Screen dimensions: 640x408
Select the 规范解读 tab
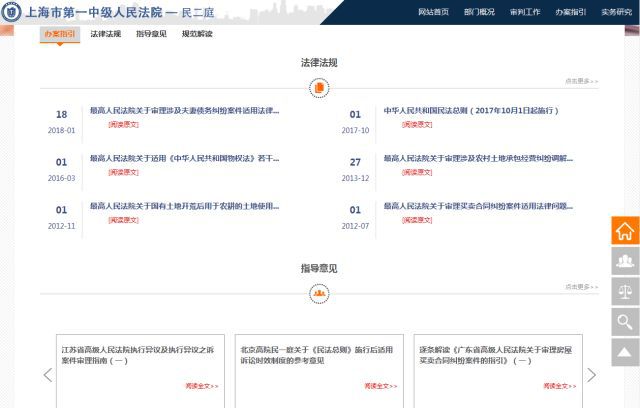[x=197, y=34]
